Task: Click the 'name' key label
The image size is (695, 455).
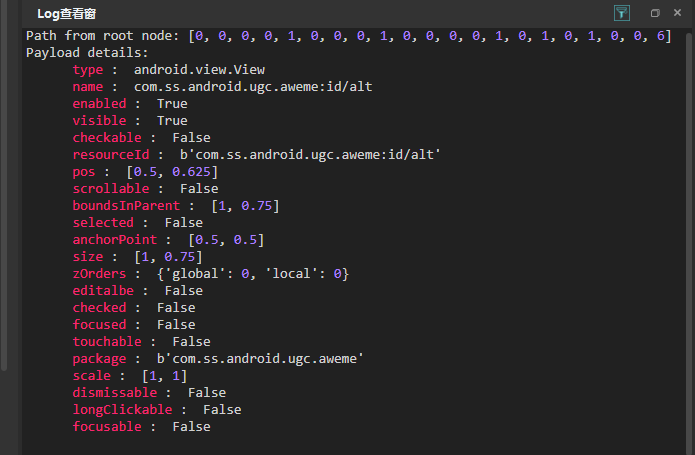Action: (88, 87)
